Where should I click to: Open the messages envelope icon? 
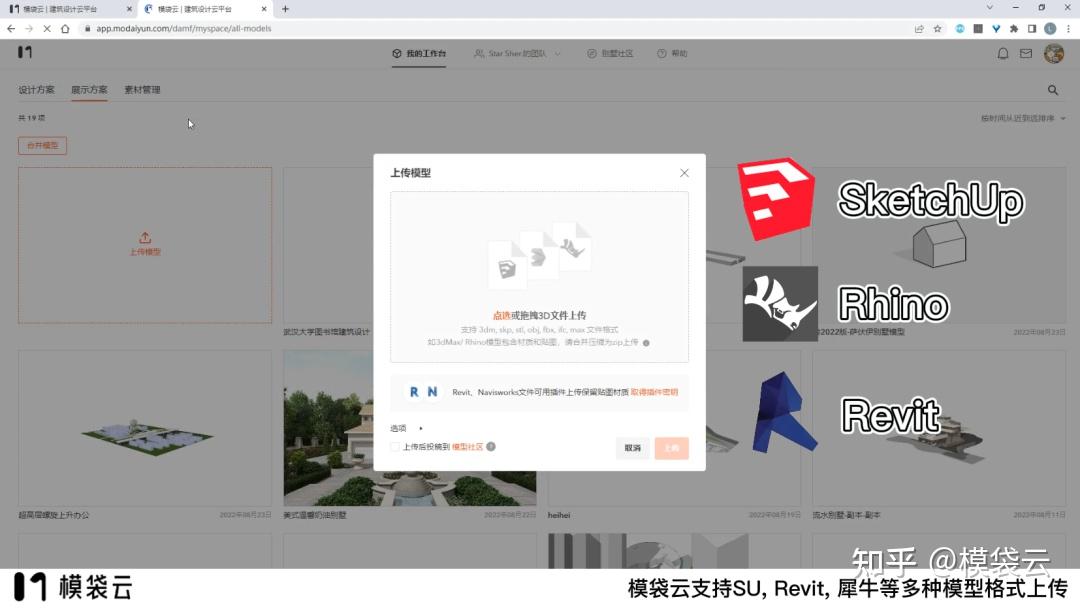(x=1026, y=54)
